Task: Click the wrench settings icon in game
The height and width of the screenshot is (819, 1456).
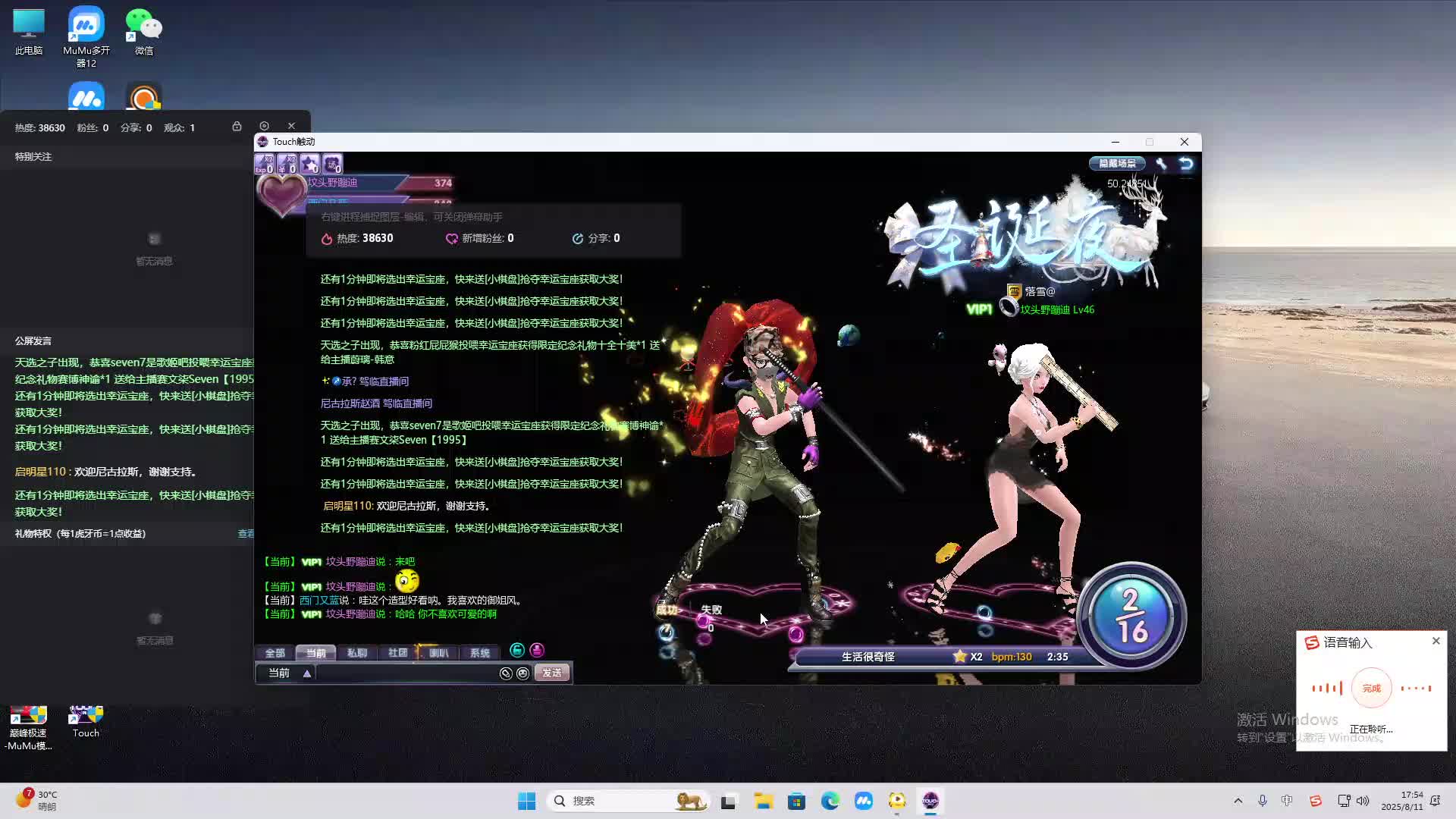Action: [1161, 164]
